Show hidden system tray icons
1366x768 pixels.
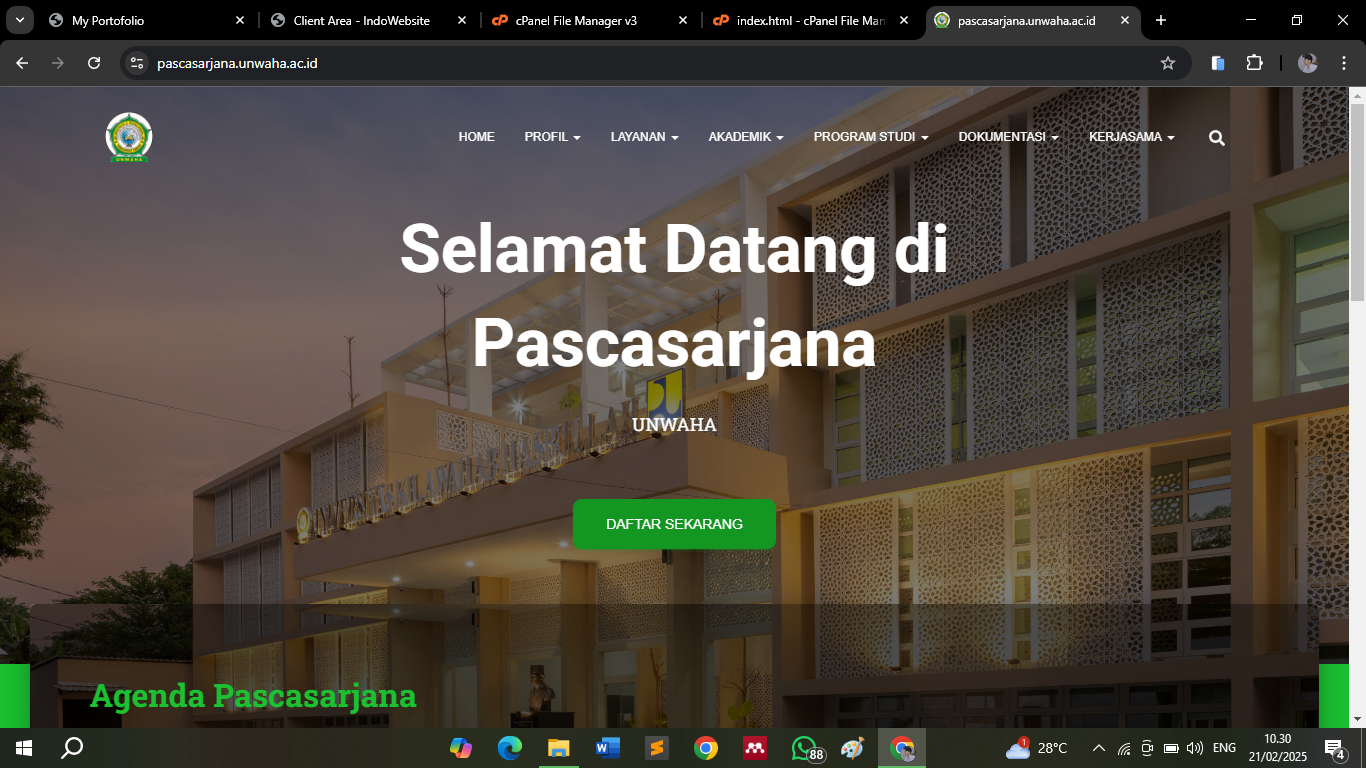click(x=1099, y=748)
